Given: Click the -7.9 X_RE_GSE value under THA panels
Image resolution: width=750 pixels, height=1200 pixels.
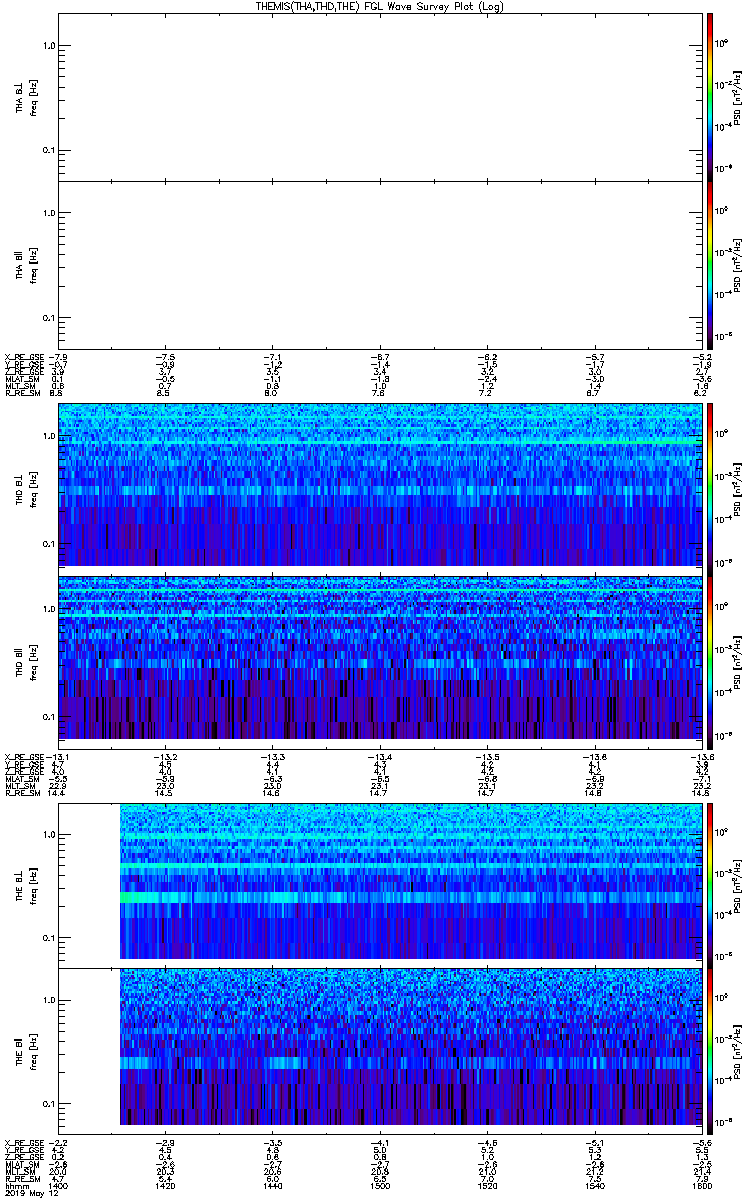Looking at the screenshot, I should (x=58, y=356).
